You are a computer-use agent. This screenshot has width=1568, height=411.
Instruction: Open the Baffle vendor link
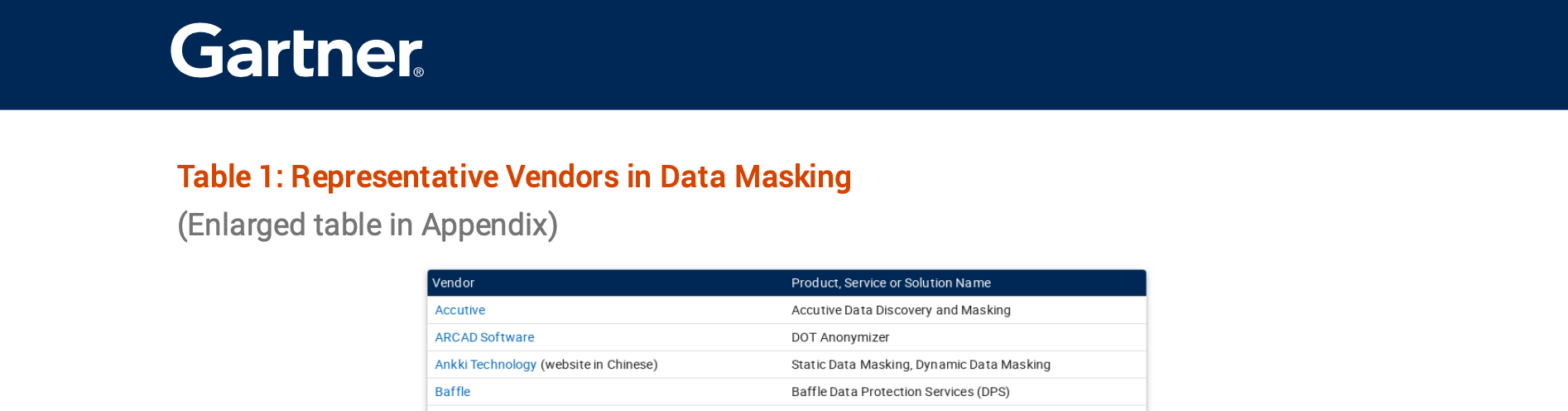452,392
